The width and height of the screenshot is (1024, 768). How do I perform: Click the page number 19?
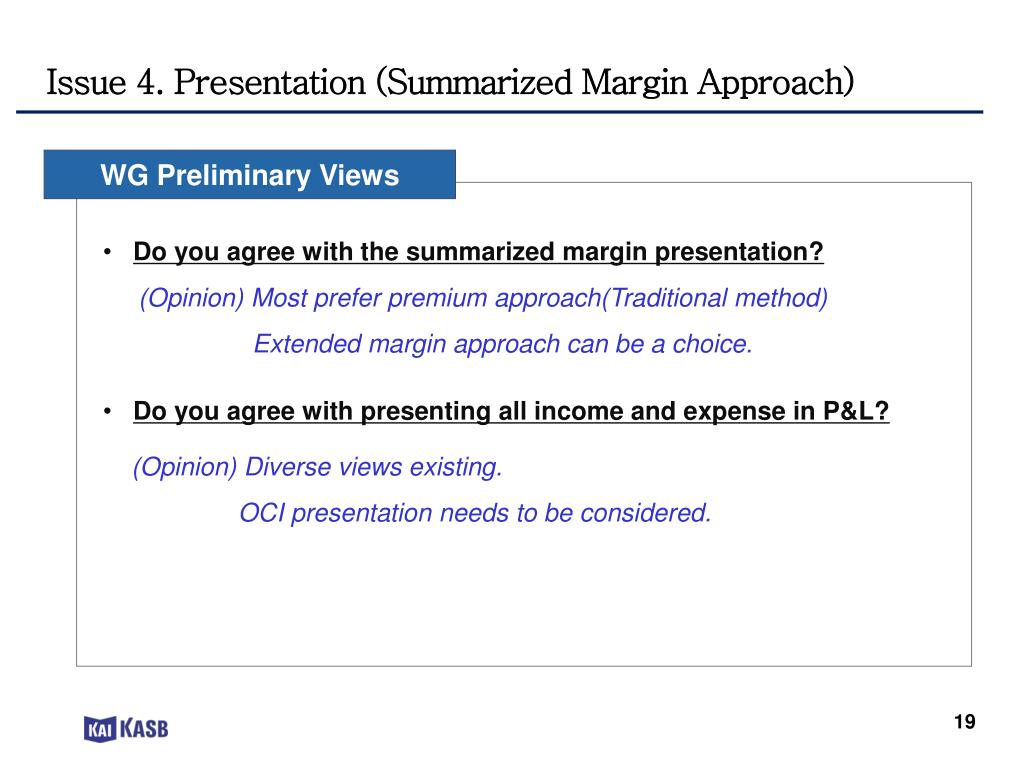click(x=965, y=722)
